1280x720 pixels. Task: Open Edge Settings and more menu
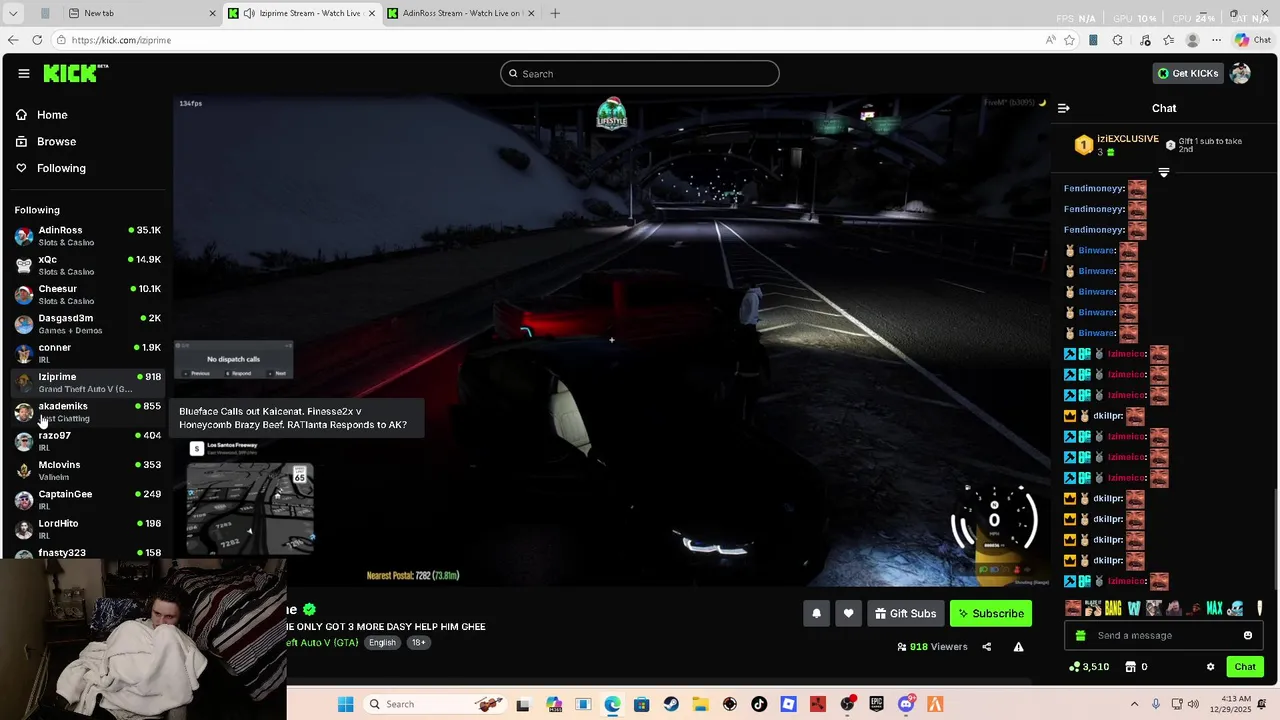click(1216, 40)
